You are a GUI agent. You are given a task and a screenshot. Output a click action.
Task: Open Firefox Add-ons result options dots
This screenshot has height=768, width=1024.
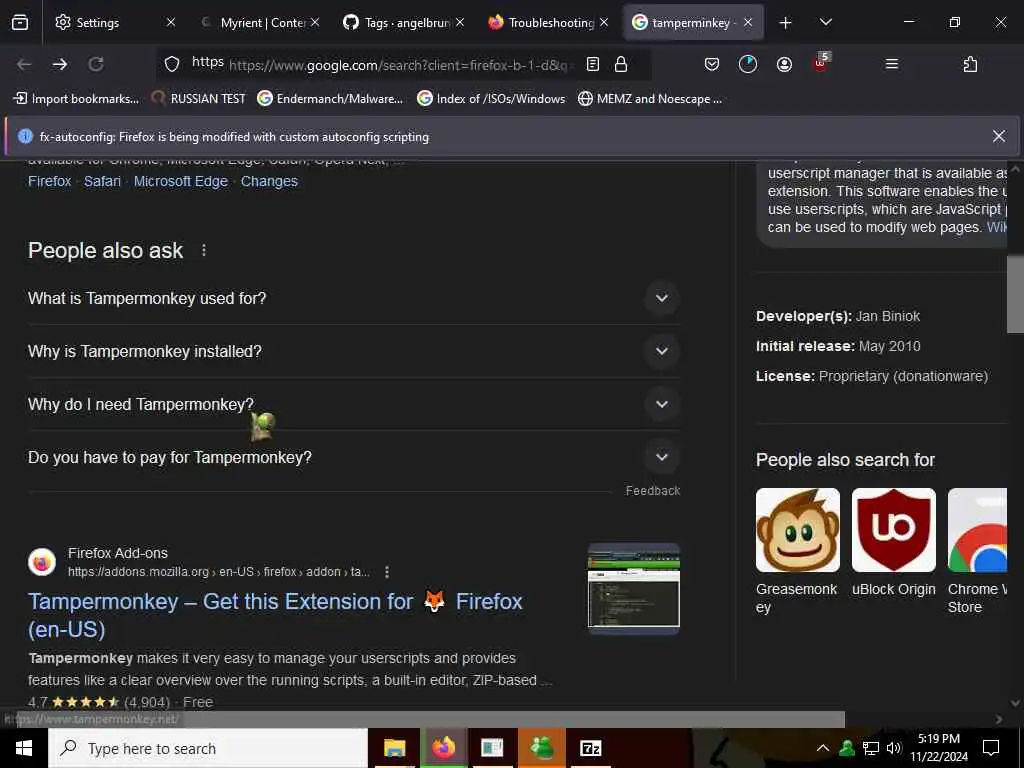(x=387, y=572)
